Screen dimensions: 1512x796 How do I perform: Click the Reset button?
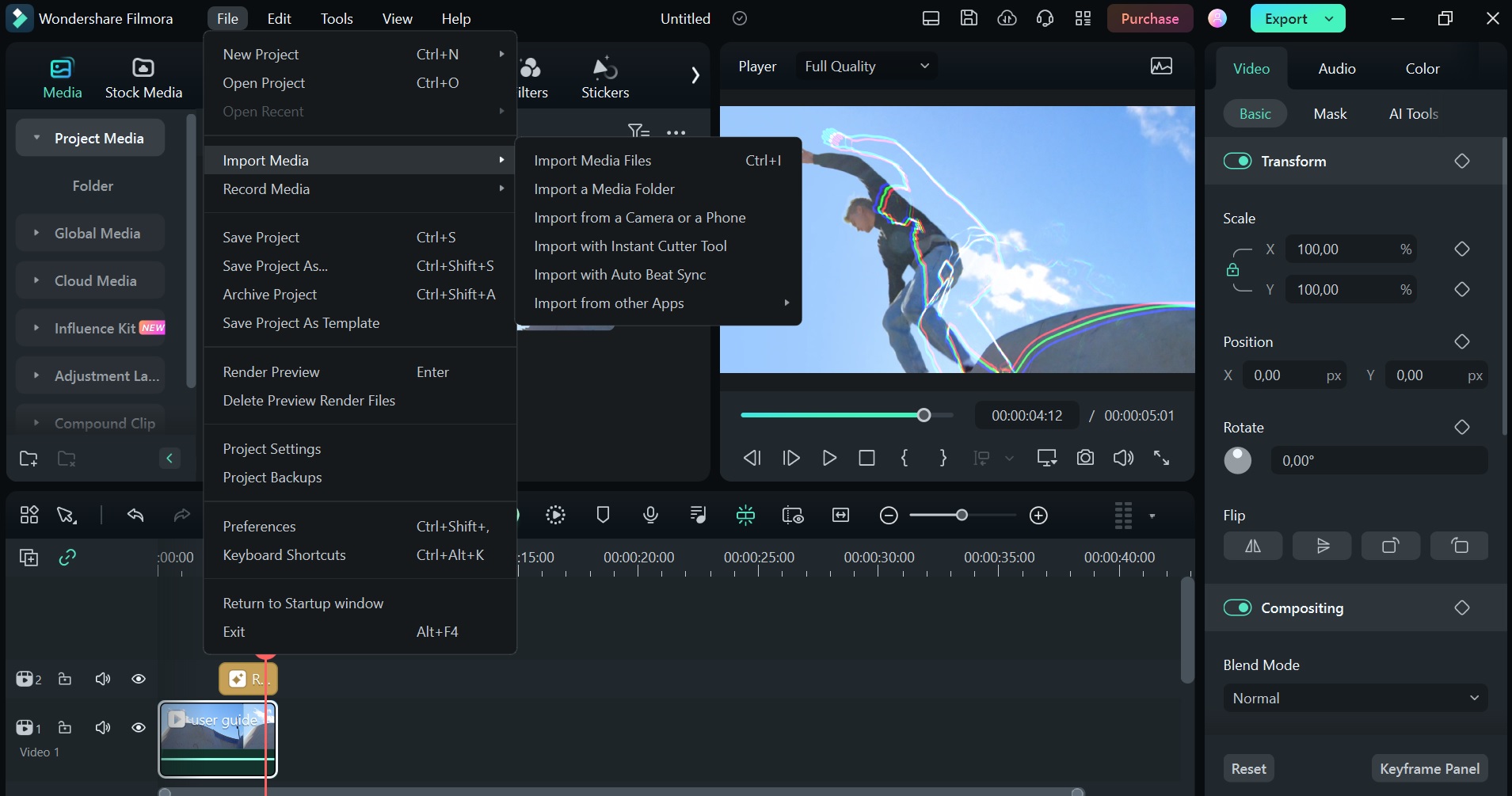[x=1248, y=768]
